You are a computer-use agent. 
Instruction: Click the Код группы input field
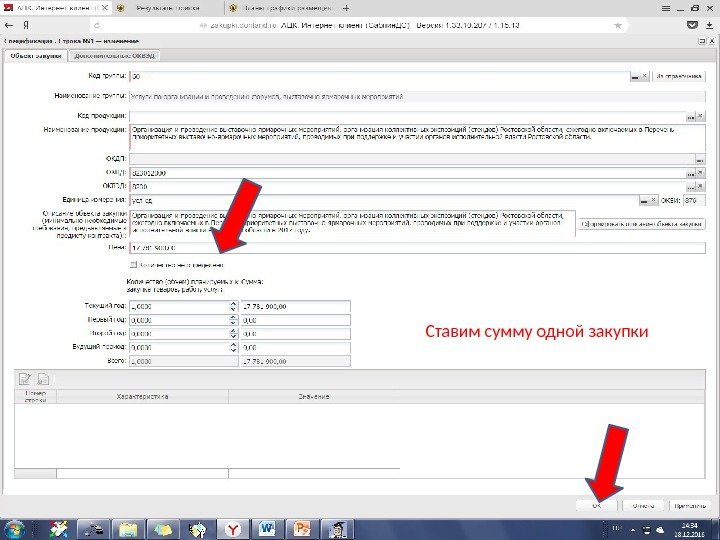pos(379,77)
